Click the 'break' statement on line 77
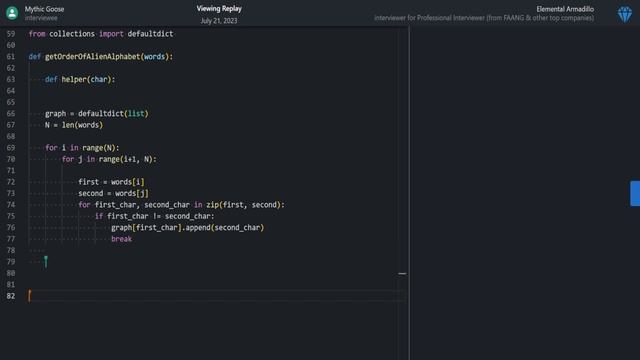Screen dimensions: 640x360 pos(121,239)
